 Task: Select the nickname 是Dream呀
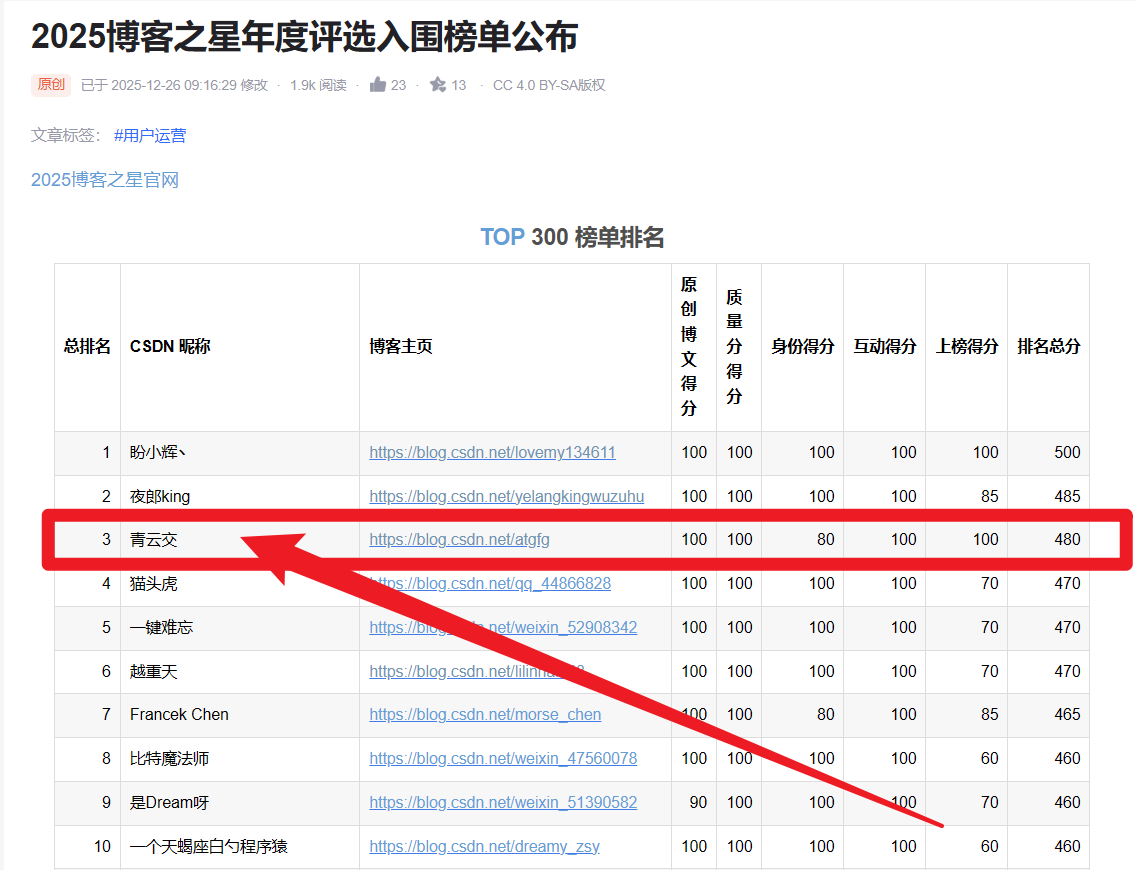click(x=170, y=803)
